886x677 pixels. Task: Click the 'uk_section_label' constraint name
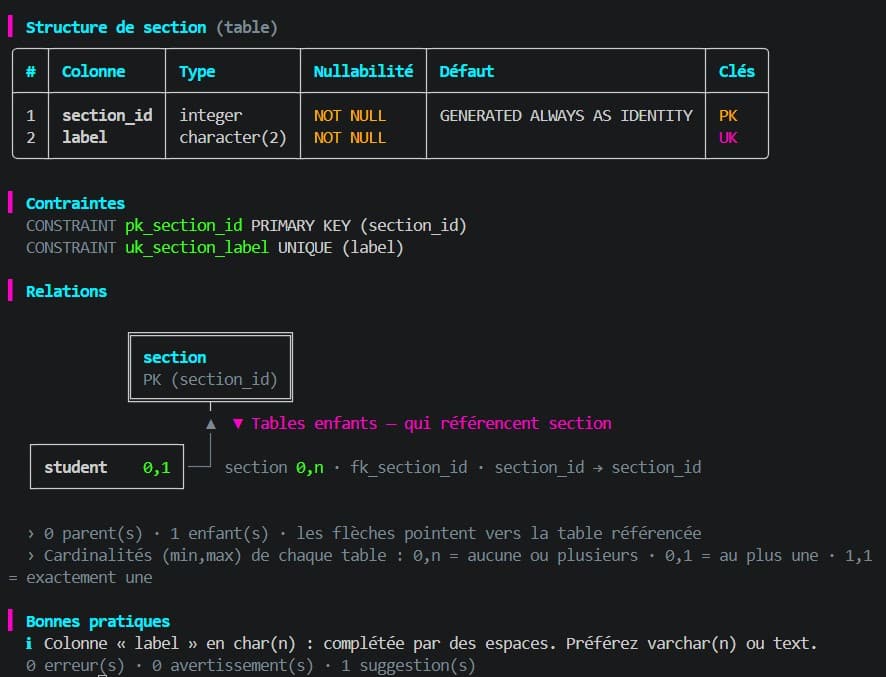point(197,248)
